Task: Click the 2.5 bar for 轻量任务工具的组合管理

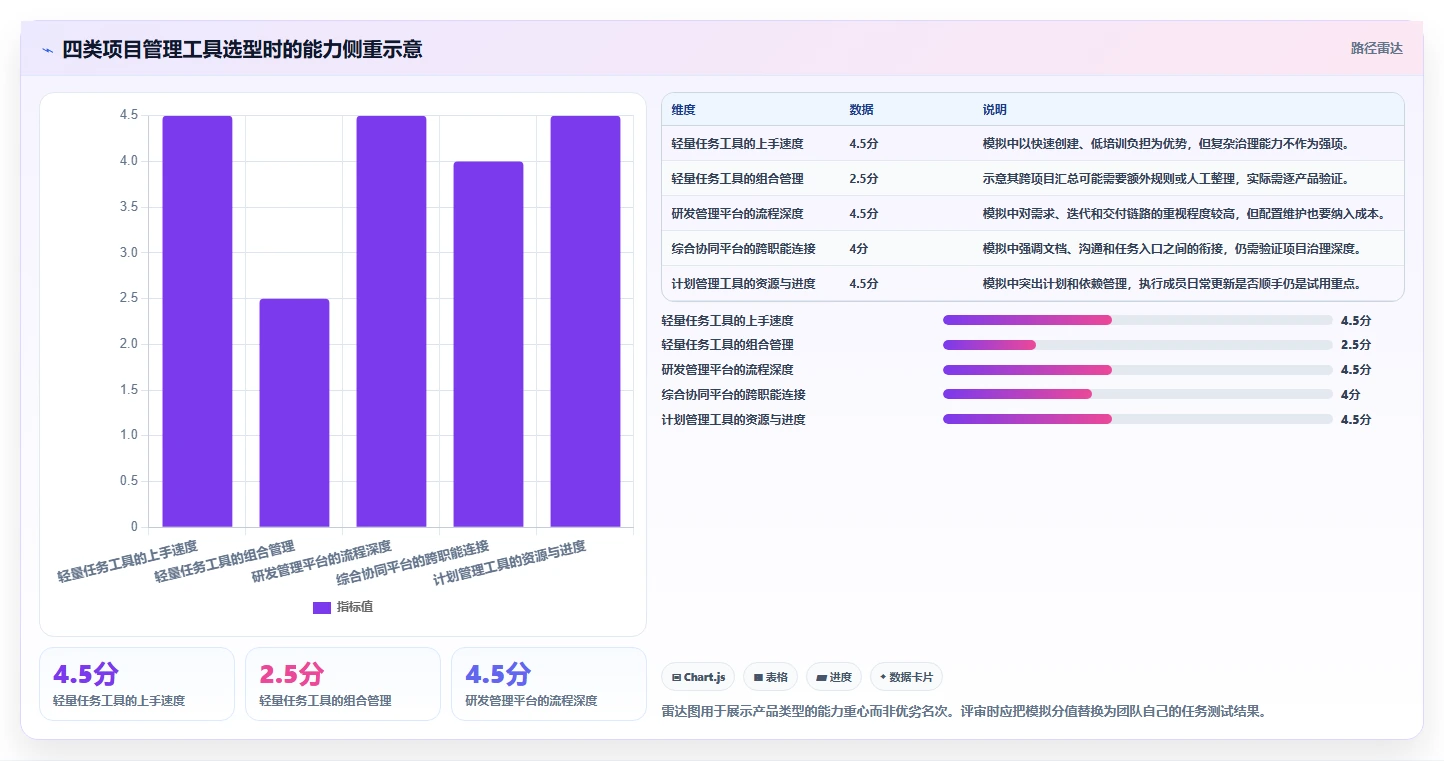Action: tap(294, 412)
